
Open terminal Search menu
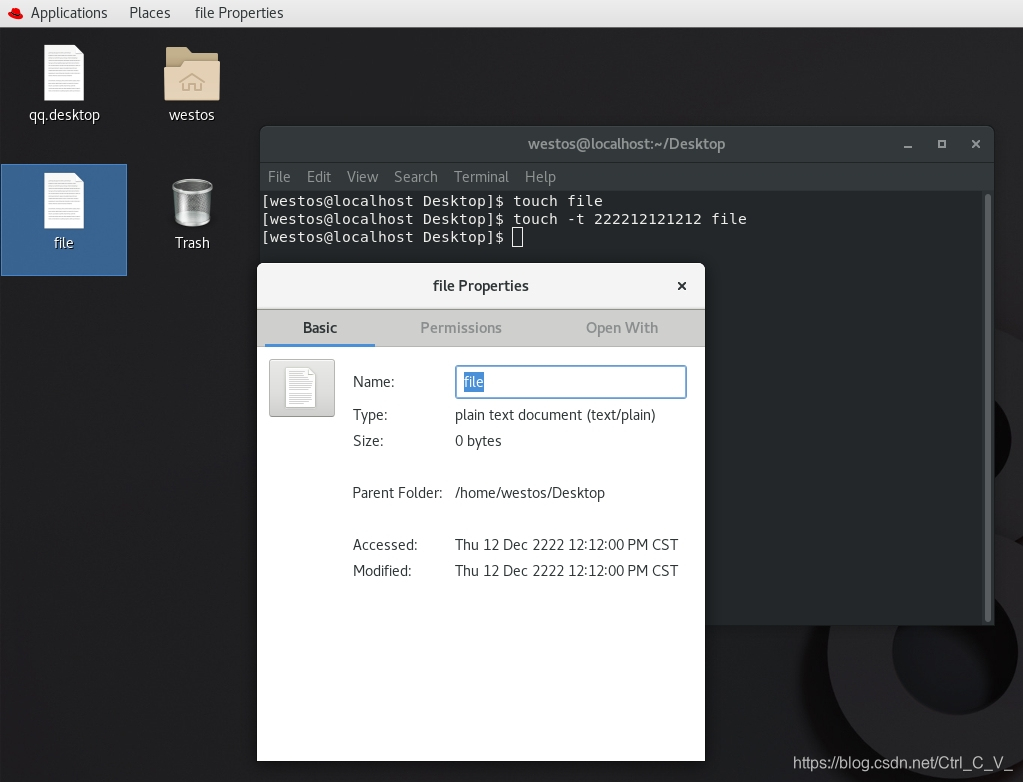click(416, 177)
